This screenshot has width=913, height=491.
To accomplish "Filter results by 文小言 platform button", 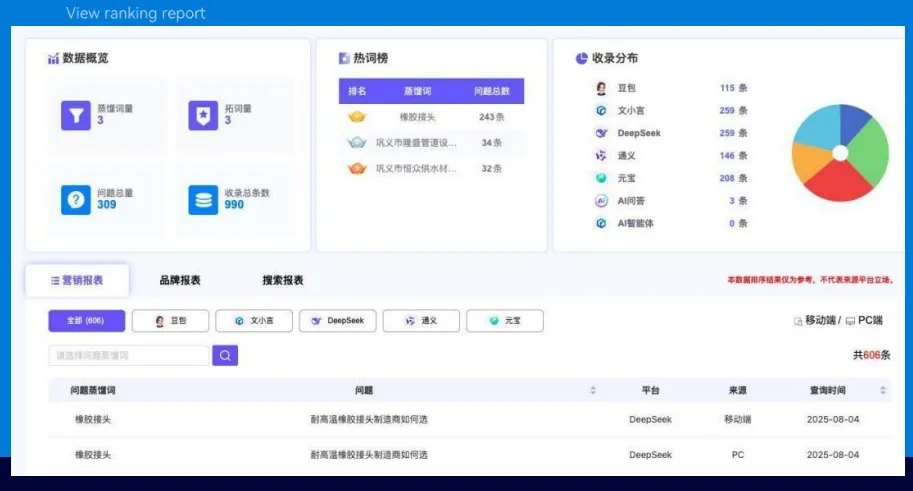I will [254, 320].
